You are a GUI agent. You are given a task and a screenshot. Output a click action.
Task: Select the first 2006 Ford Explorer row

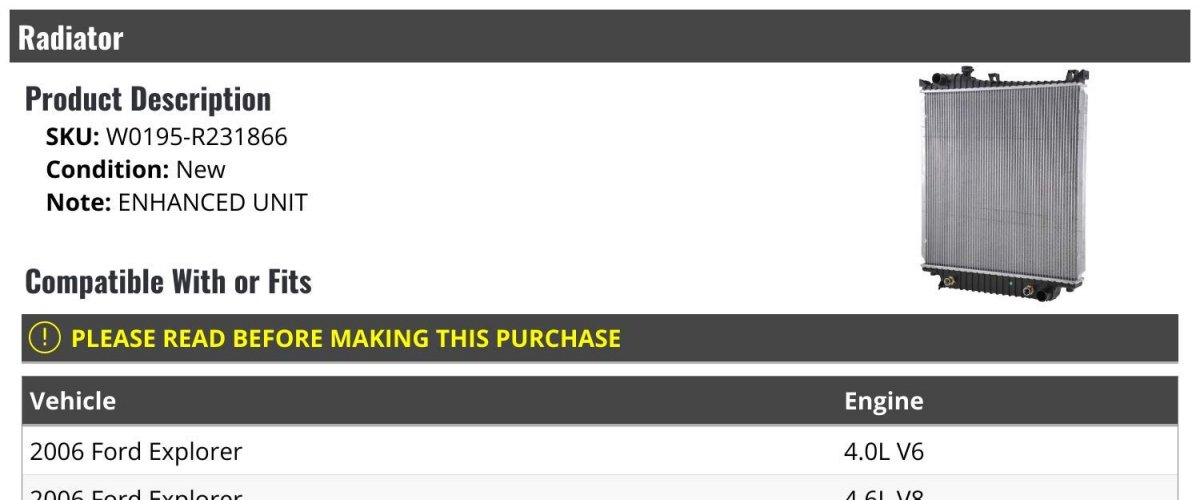(x=600, y=451)
